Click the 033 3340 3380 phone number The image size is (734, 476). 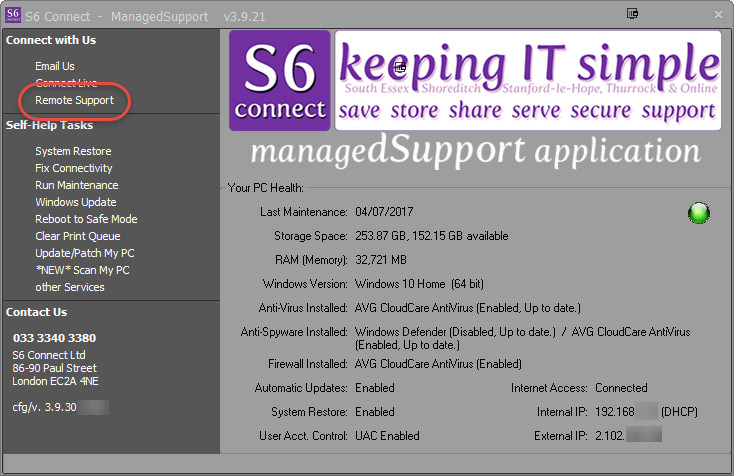(54, 338)
